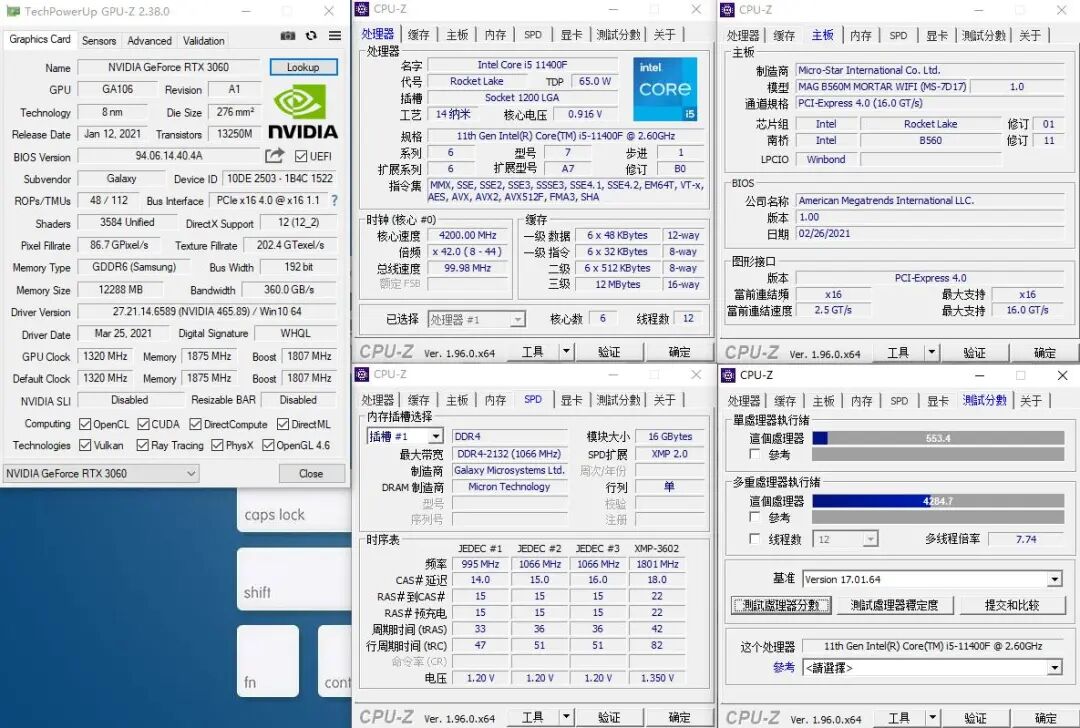Take a GPU-Z screenshot with the camera icon
The image size is (1080, 728).
point(288,36)
